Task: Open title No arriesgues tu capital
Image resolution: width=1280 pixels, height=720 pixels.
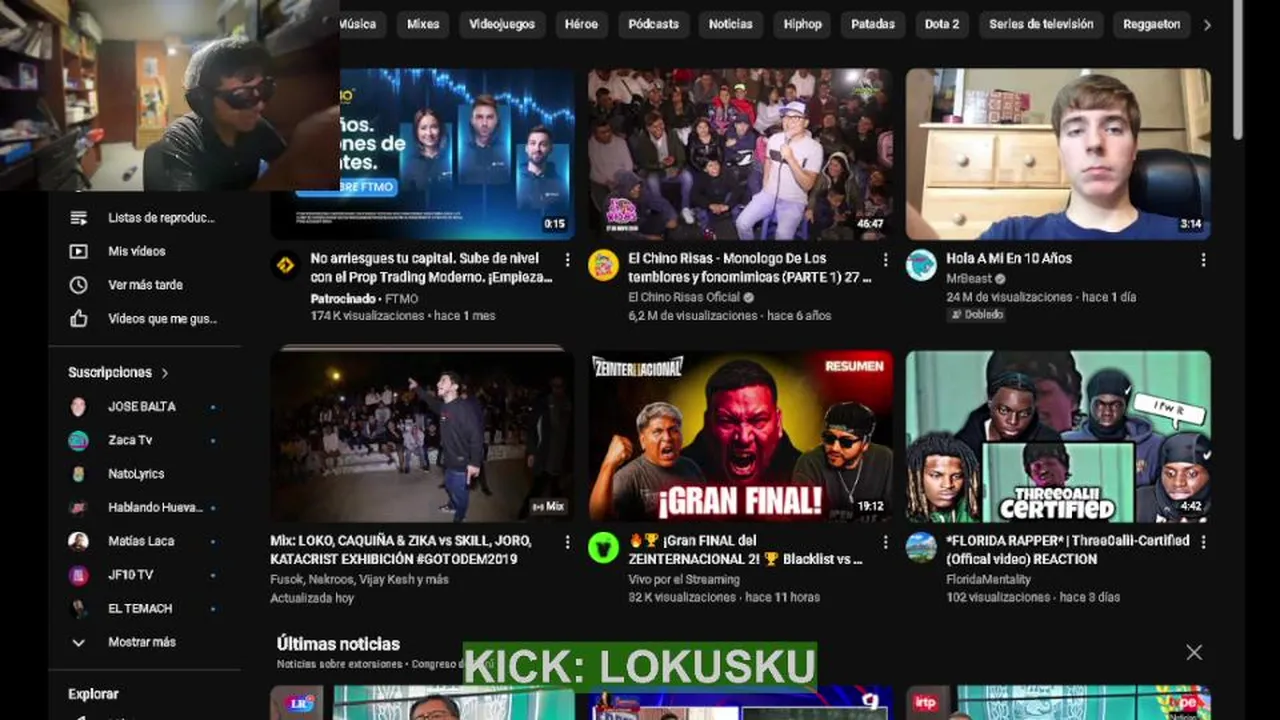Action: tap(431, 268)
